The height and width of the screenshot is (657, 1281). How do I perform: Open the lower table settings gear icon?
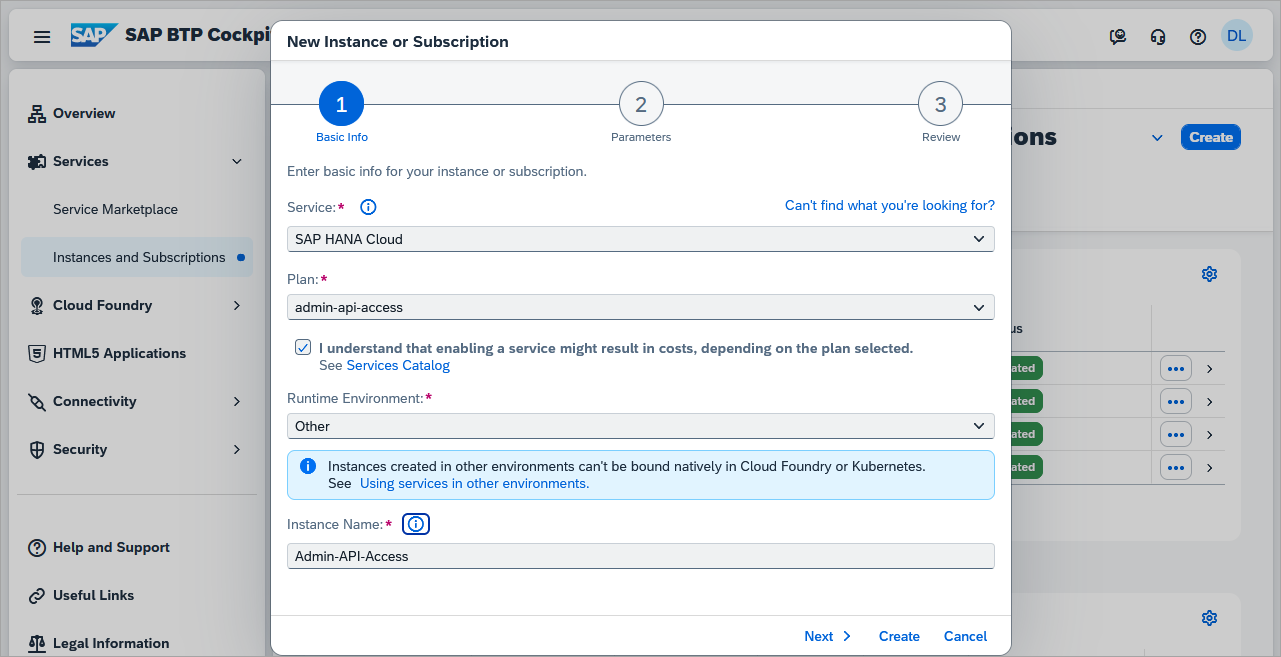pyautogui.click(x=1209, y=618)
